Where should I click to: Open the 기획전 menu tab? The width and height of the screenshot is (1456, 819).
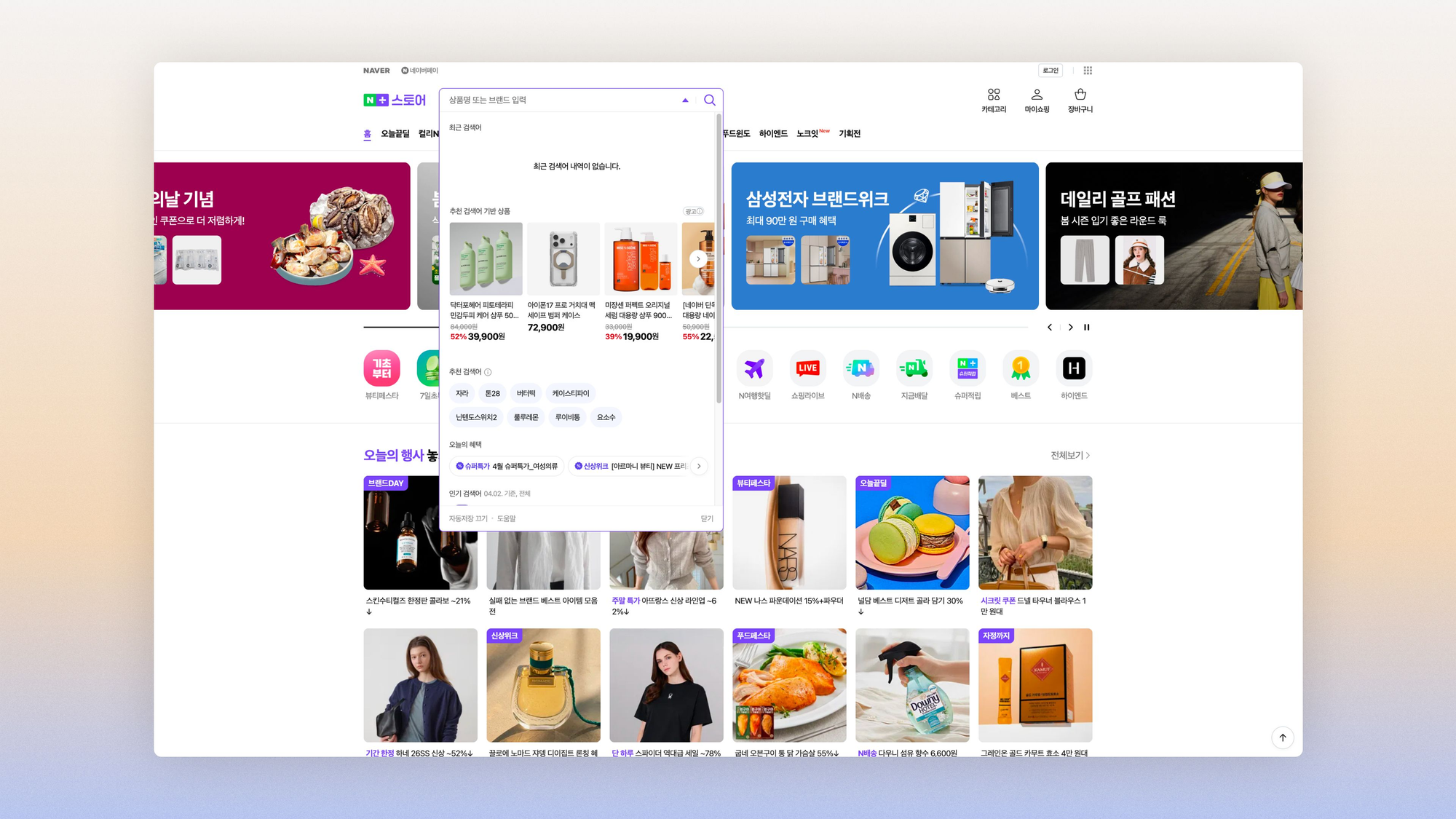[850, 134]
